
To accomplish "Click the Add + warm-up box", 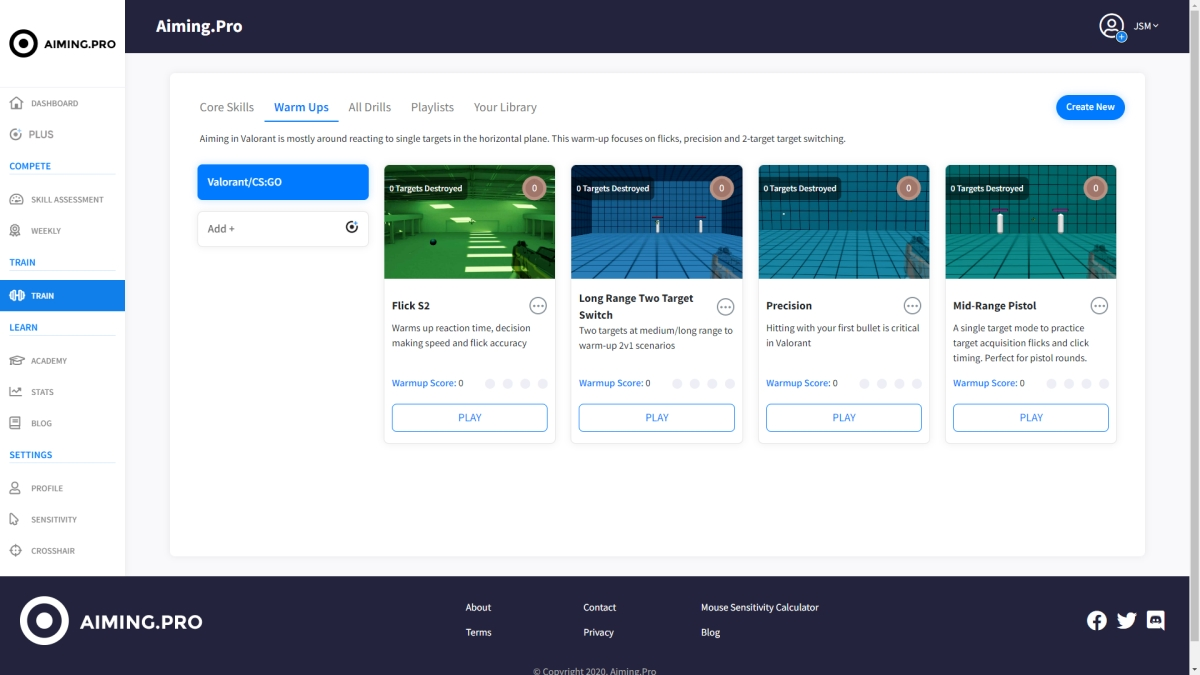I will (283, 228).
